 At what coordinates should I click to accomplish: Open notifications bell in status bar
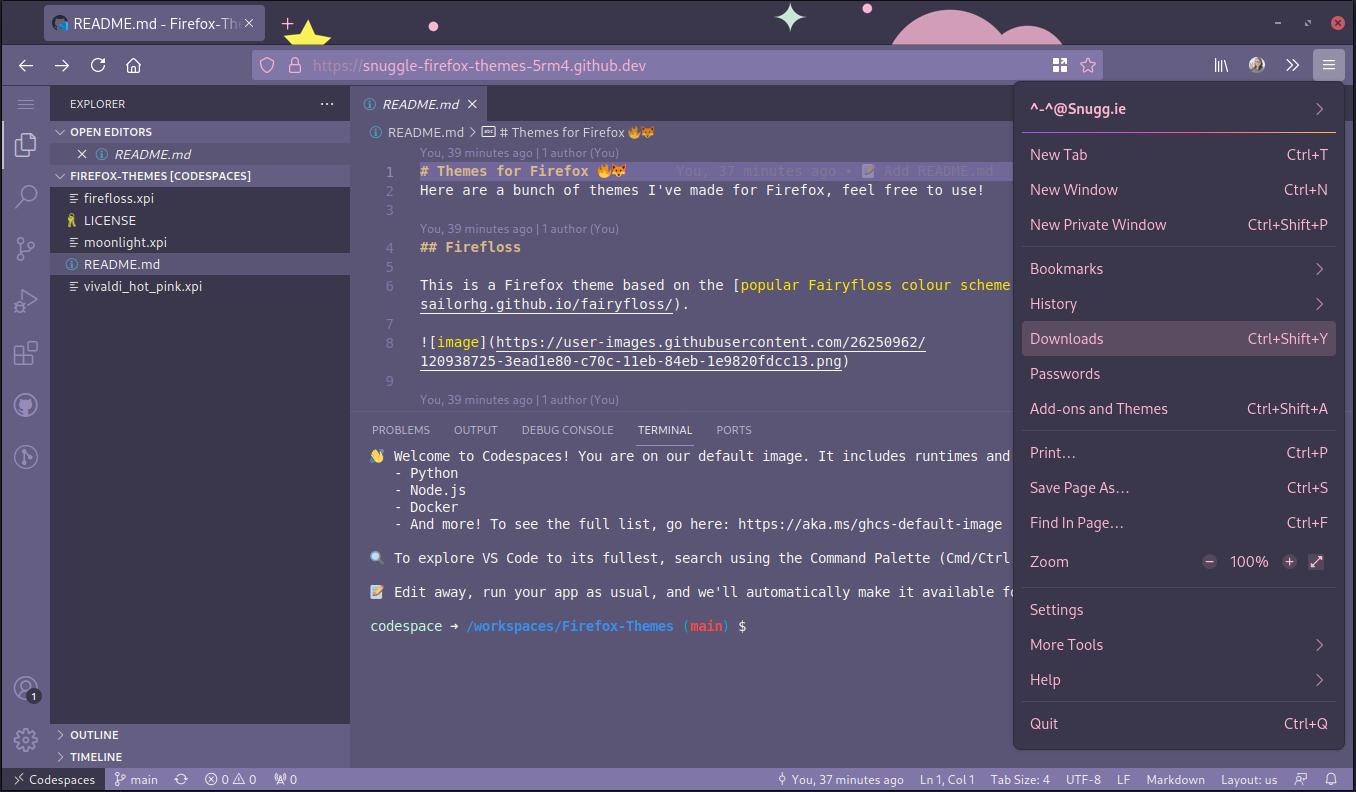1331,779
